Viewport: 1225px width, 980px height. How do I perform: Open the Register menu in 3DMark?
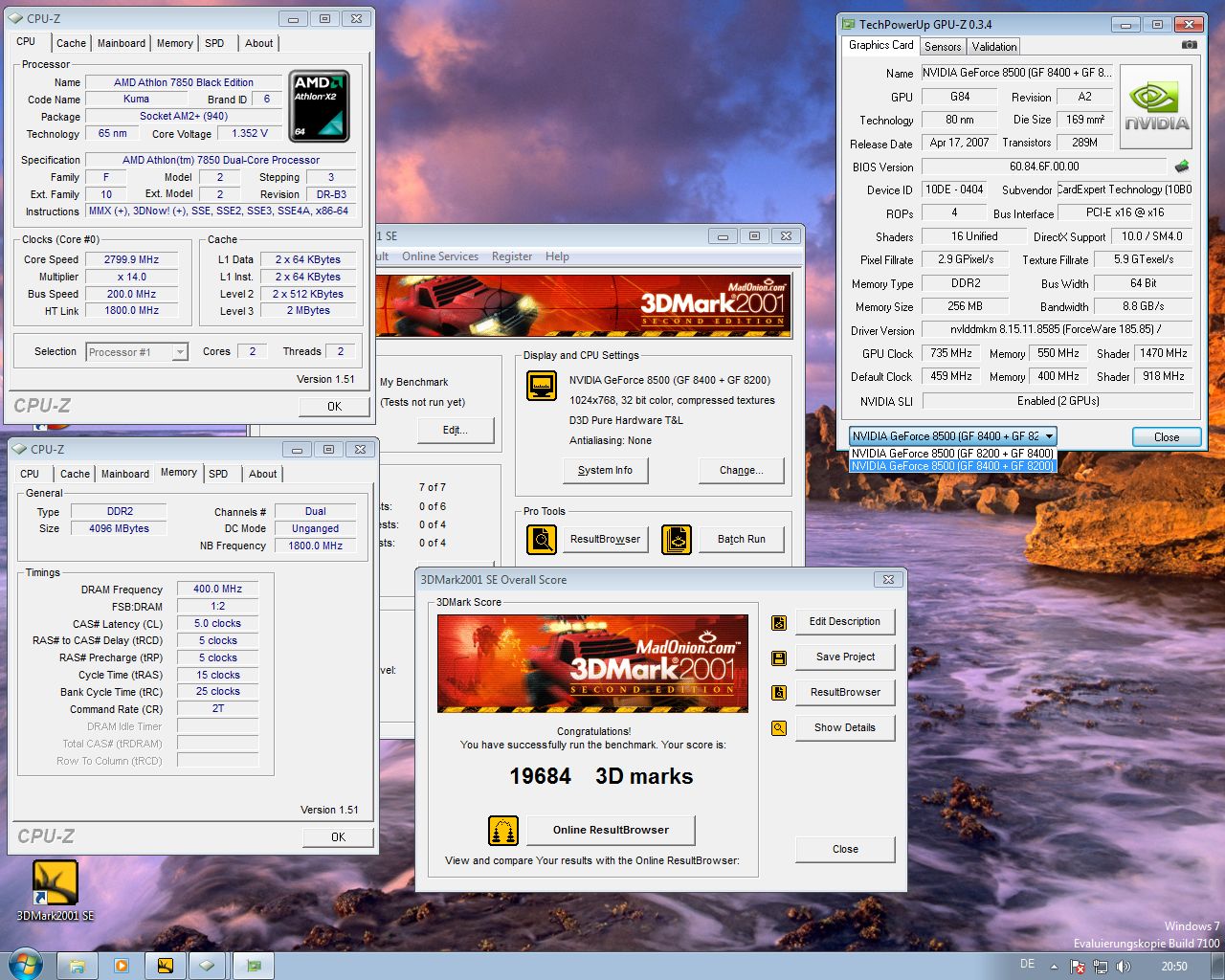pos(512,256)
